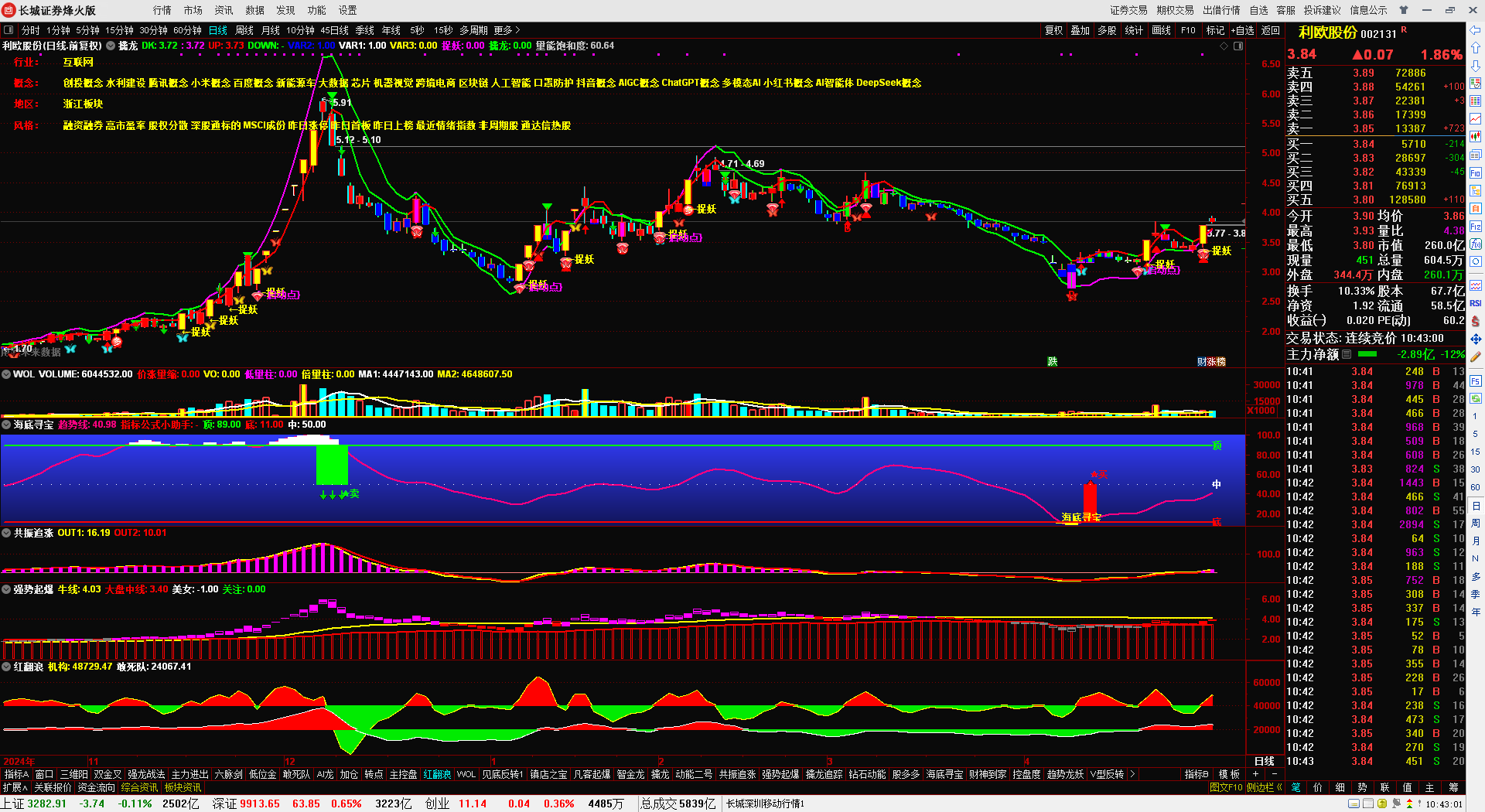Remove indicator panel with minus button
This screenshot has width=1485, height=812.
point(1274,774)
